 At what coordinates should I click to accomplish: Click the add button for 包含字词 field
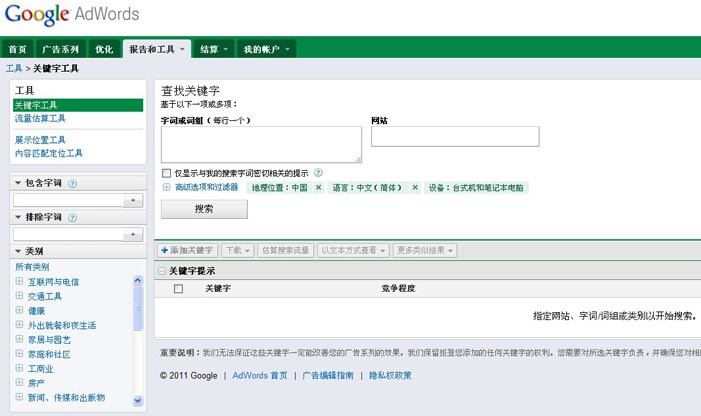(134, 200)
